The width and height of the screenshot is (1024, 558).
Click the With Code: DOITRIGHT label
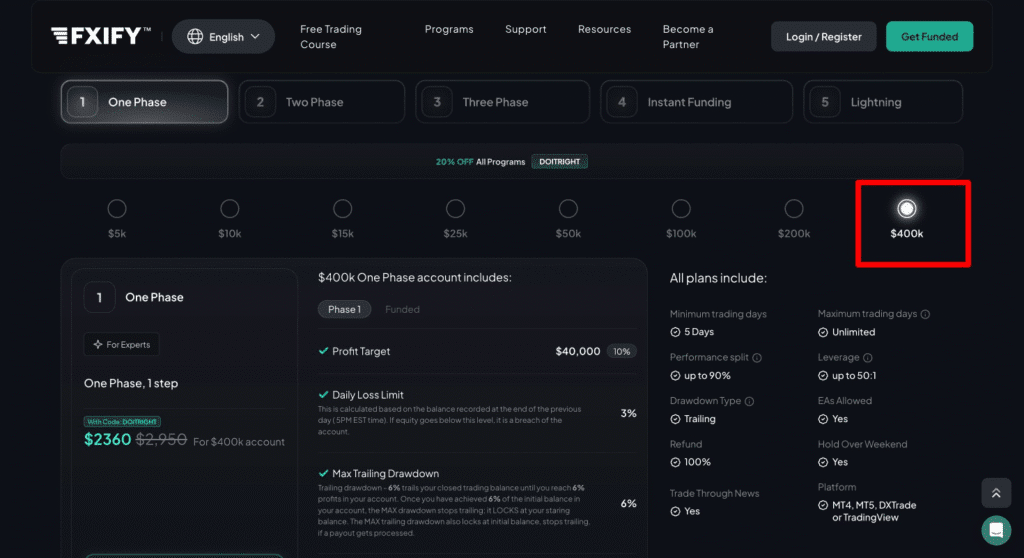coord(122,421)
